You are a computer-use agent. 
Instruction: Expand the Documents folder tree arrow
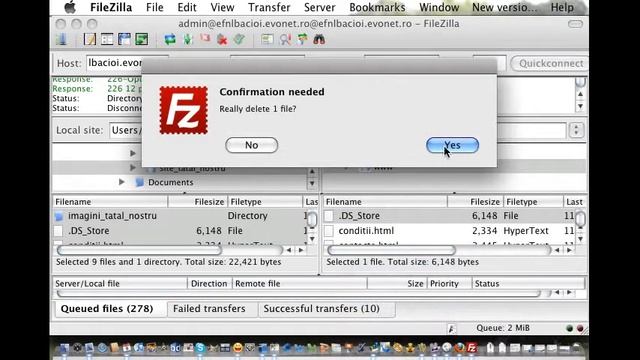(122, 182)
